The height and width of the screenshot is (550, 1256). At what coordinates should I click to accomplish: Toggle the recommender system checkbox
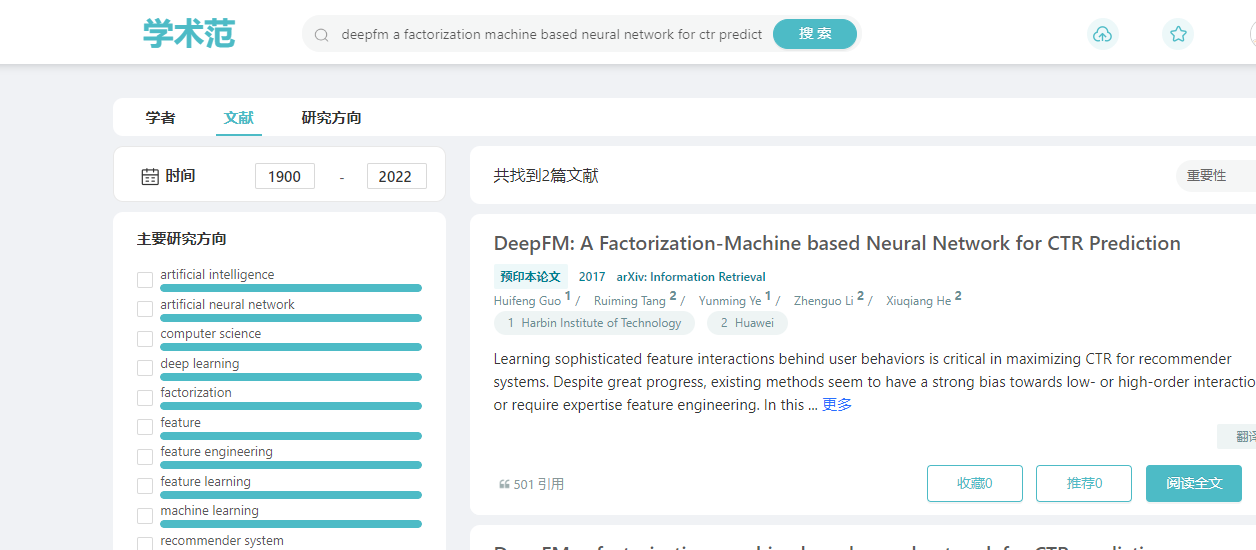pos(145,544)
